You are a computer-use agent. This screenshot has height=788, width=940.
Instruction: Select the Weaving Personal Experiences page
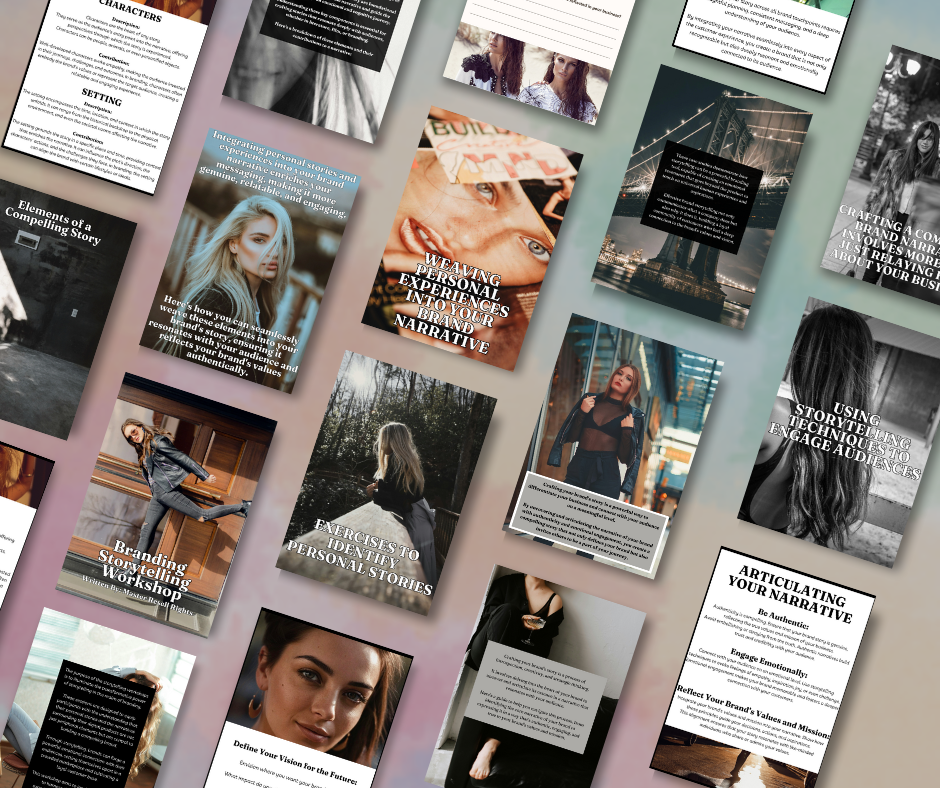472,238
